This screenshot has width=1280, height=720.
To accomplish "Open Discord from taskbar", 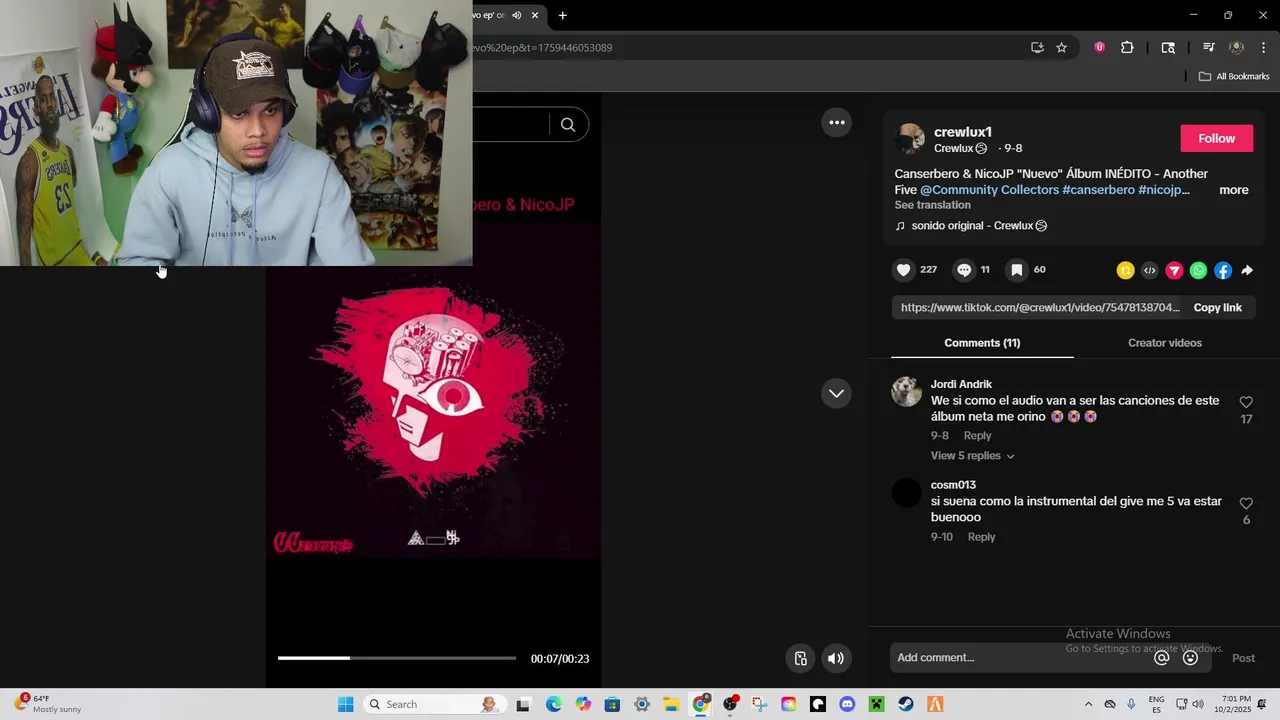I will 847,704.
